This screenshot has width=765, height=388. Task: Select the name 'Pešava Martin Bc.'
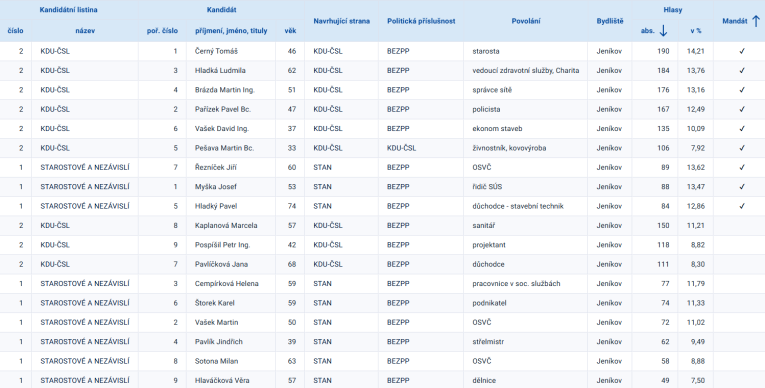pos(224,148)
